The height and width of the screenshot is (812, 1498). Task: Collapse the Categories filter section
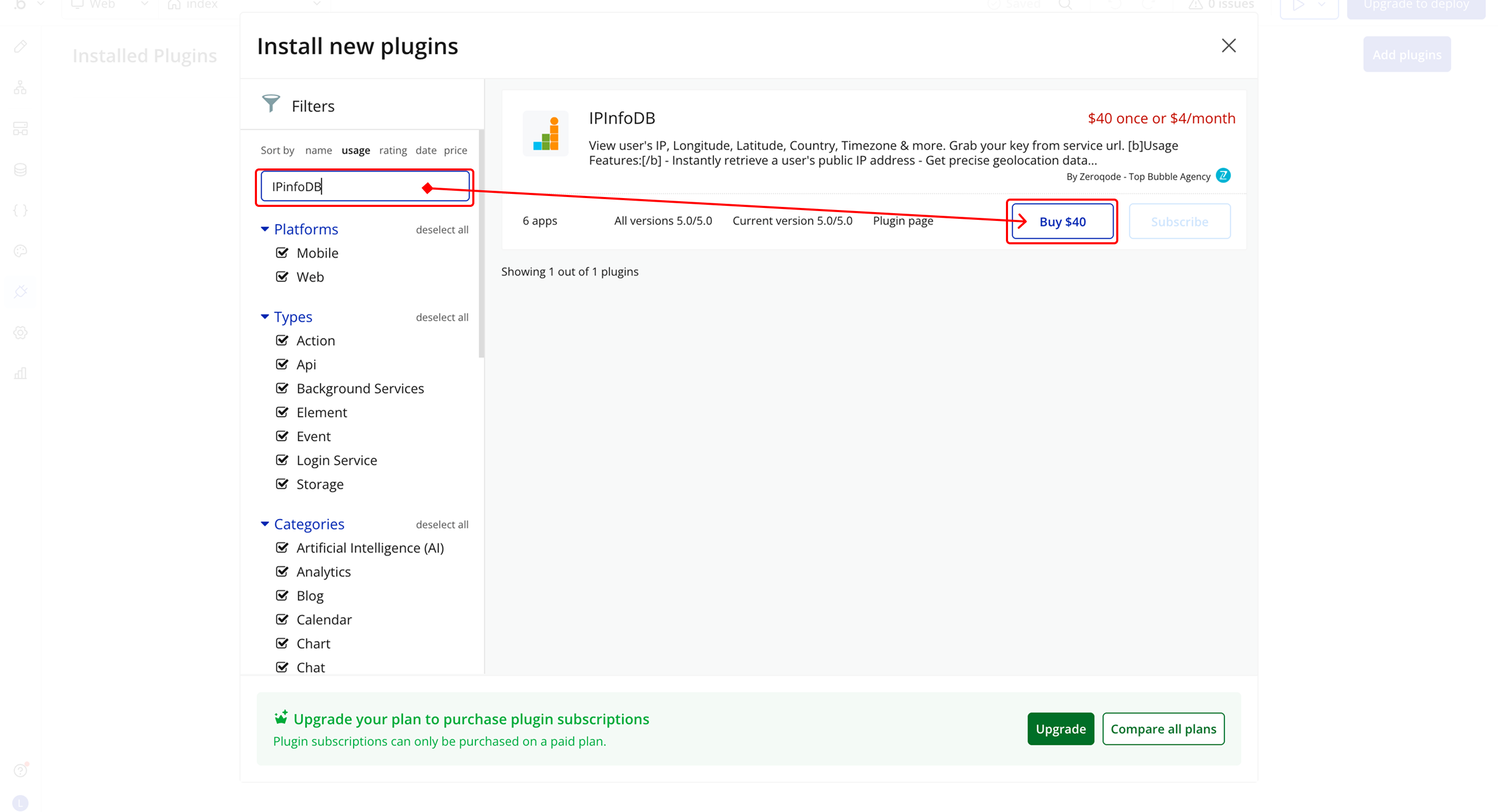[265, 525]
